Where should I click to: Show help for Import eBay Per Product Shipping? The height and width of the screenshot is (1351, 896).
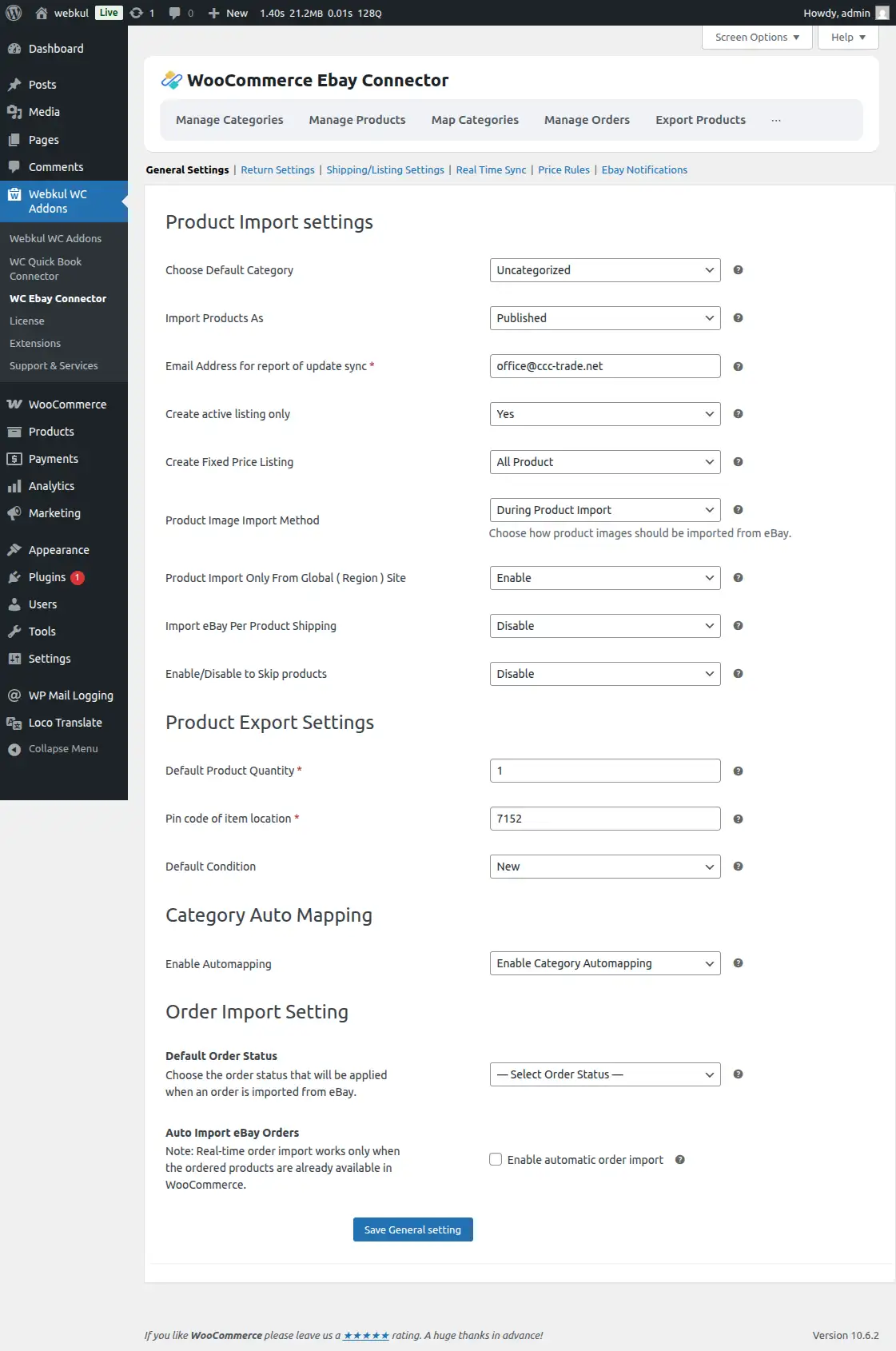pos(738,626)
